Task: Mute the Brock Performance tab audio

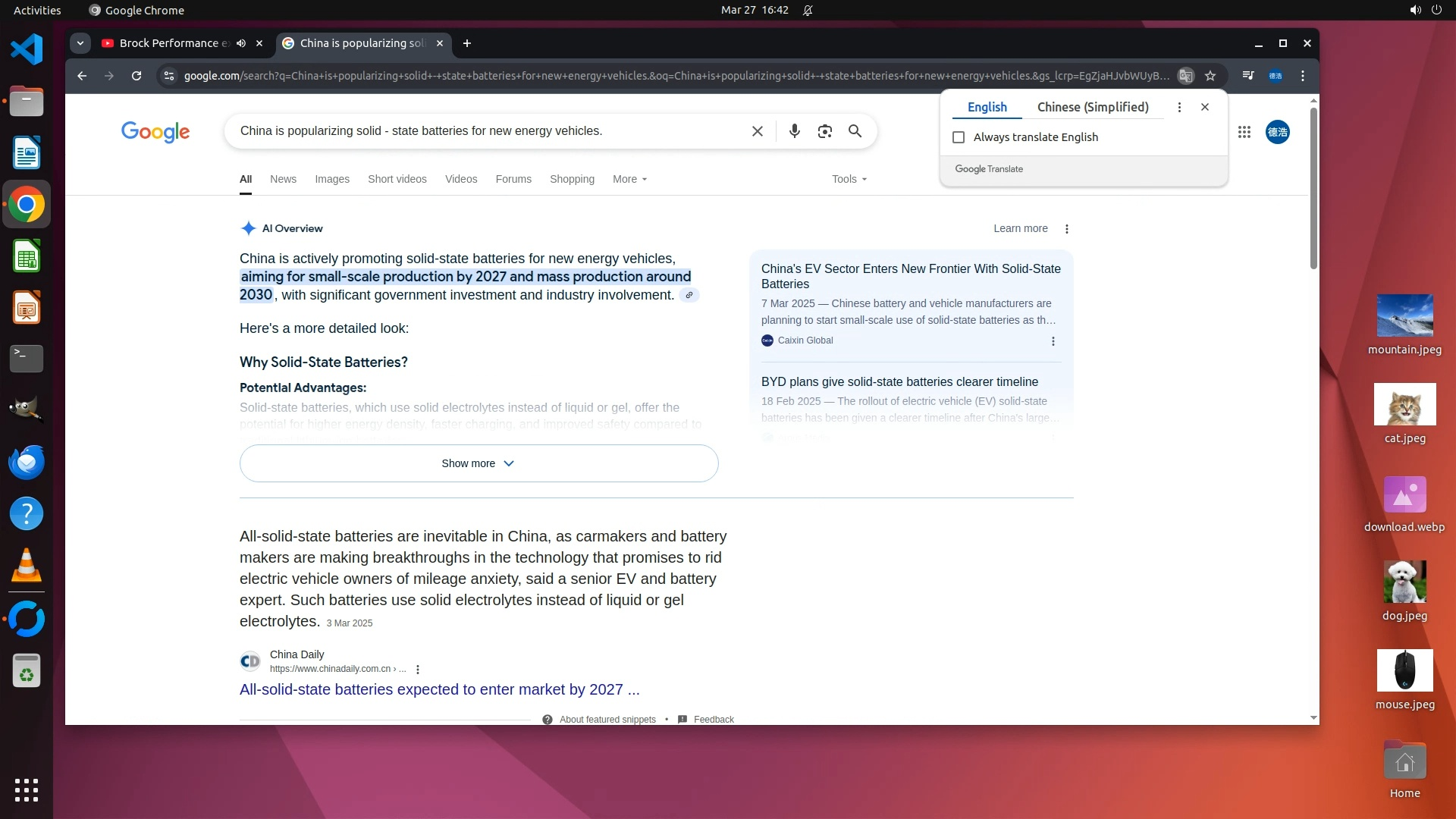Action: click(x=241, y=43)
